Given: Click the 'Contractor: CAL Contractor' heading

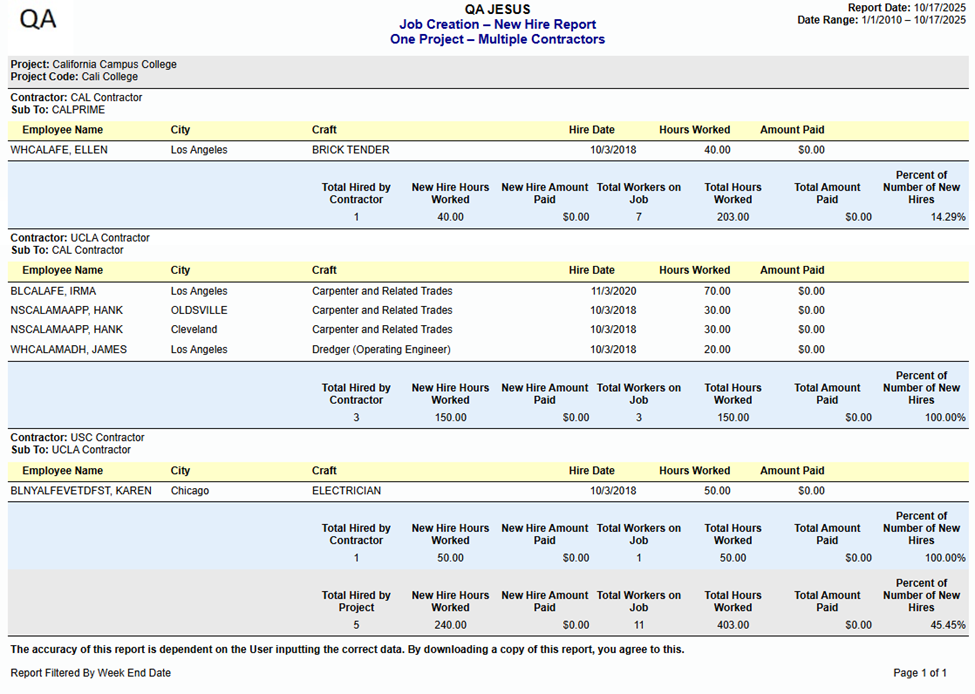Looking at the screenshot, I should pyautogui.click(x=76, y=97).
